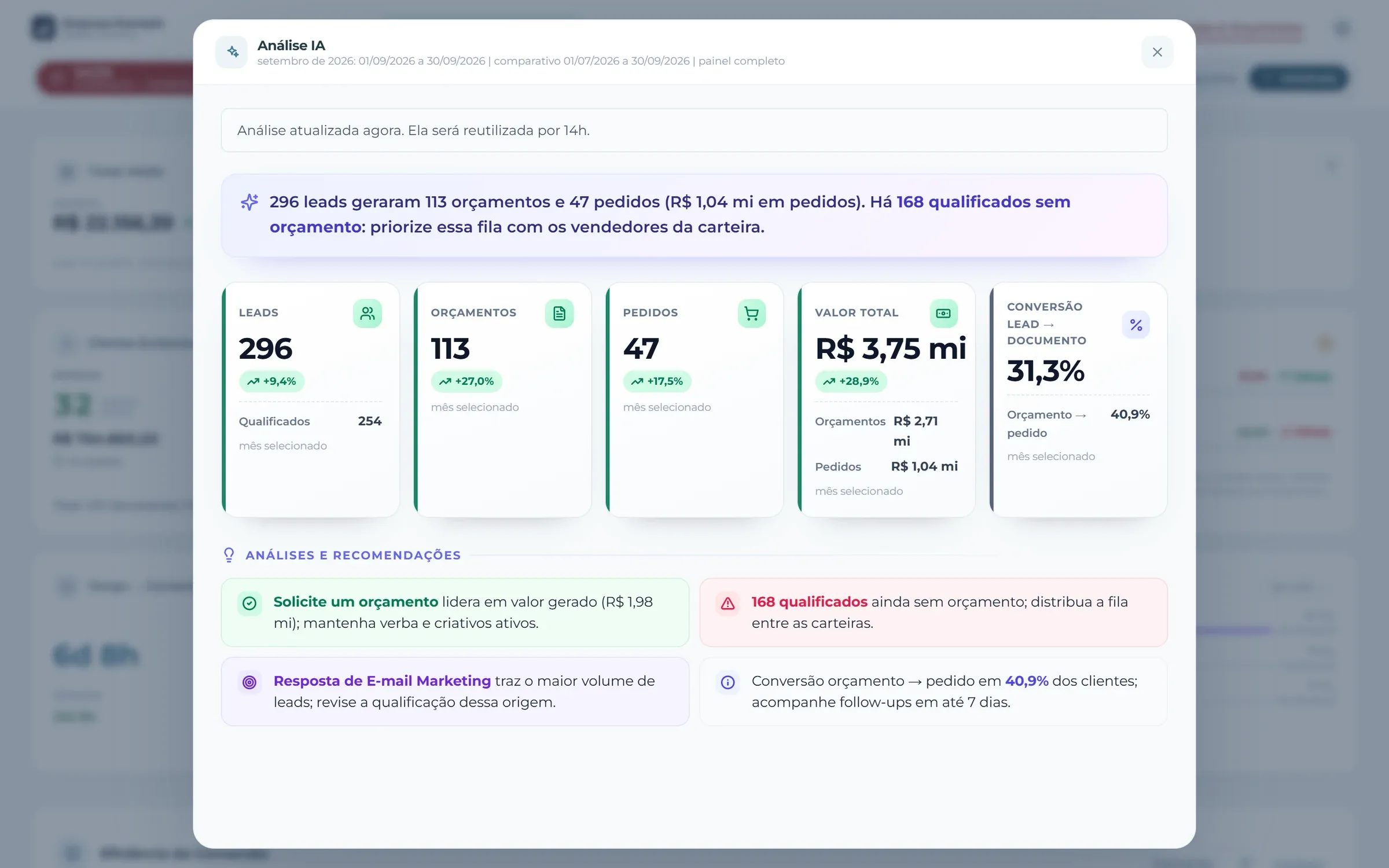
Task: Click the Orçamentos R$ 2,71 mi value
Action: 916,431
